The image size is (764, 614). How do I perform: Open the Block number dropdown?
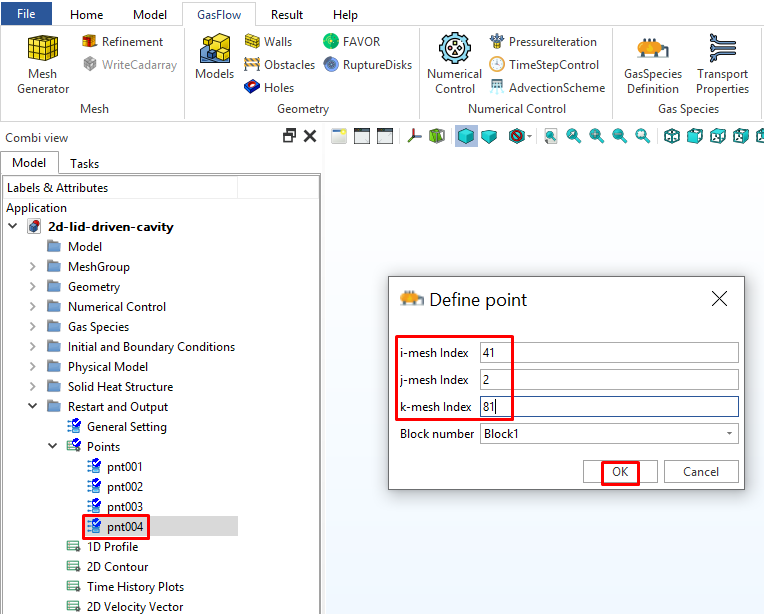[730, 434]
